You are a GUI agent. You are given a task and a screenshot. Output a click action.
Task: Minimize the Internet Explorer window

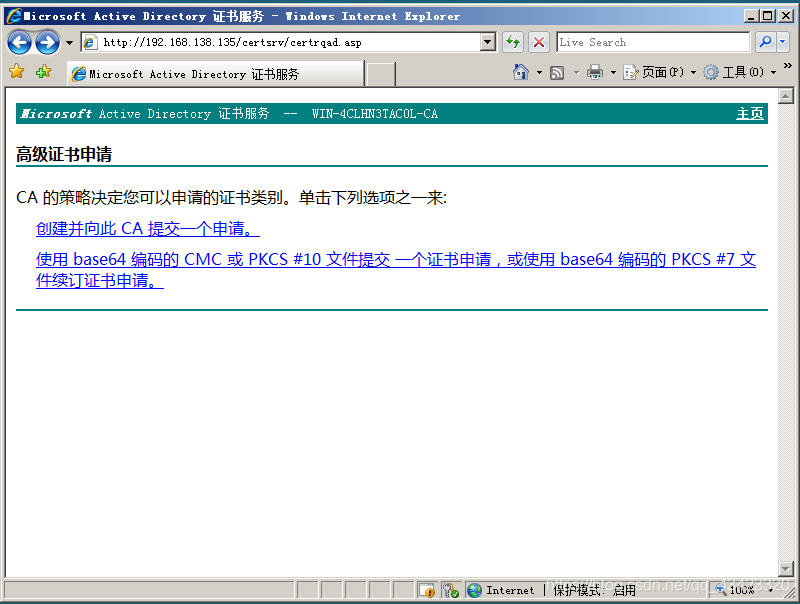click(751, 16)
